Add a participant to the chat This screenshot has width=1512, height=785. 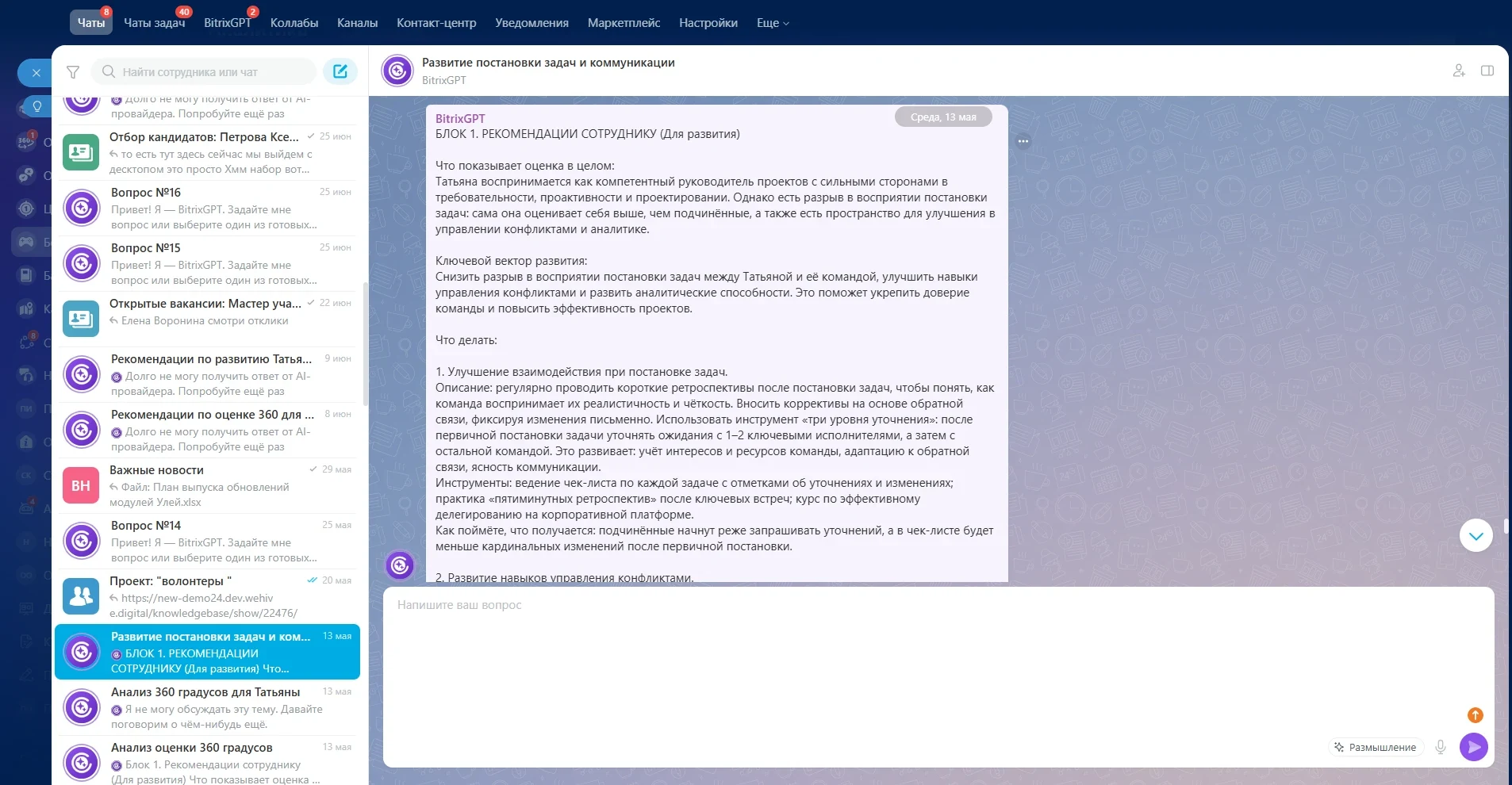[x=1459, y=71]
